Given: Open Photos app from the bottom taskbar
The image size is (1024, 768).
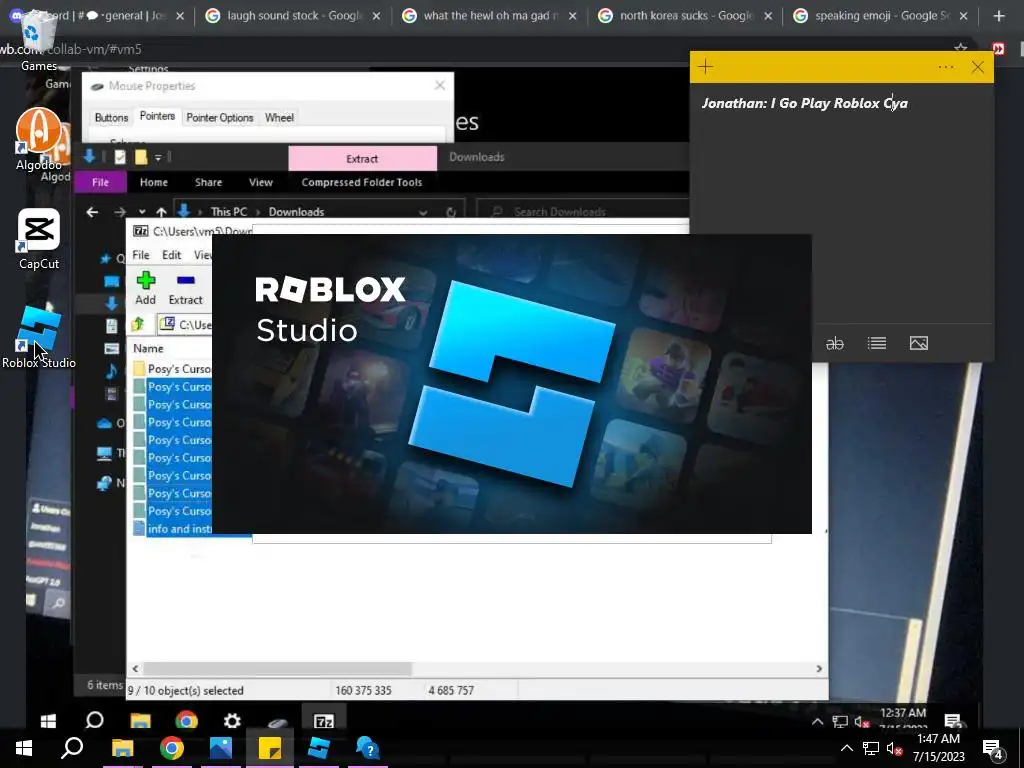Looking at the screenshot, I should point(221,748).
